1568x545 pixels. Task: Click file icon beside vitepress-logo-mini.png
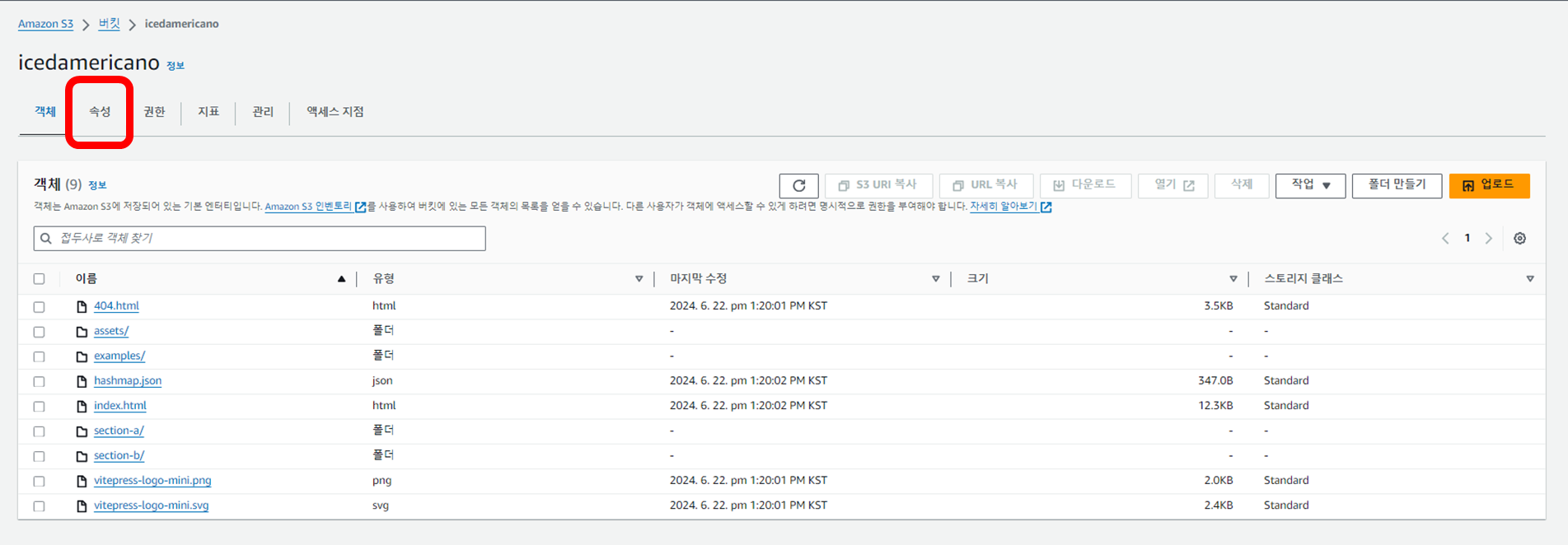(82, 481)
